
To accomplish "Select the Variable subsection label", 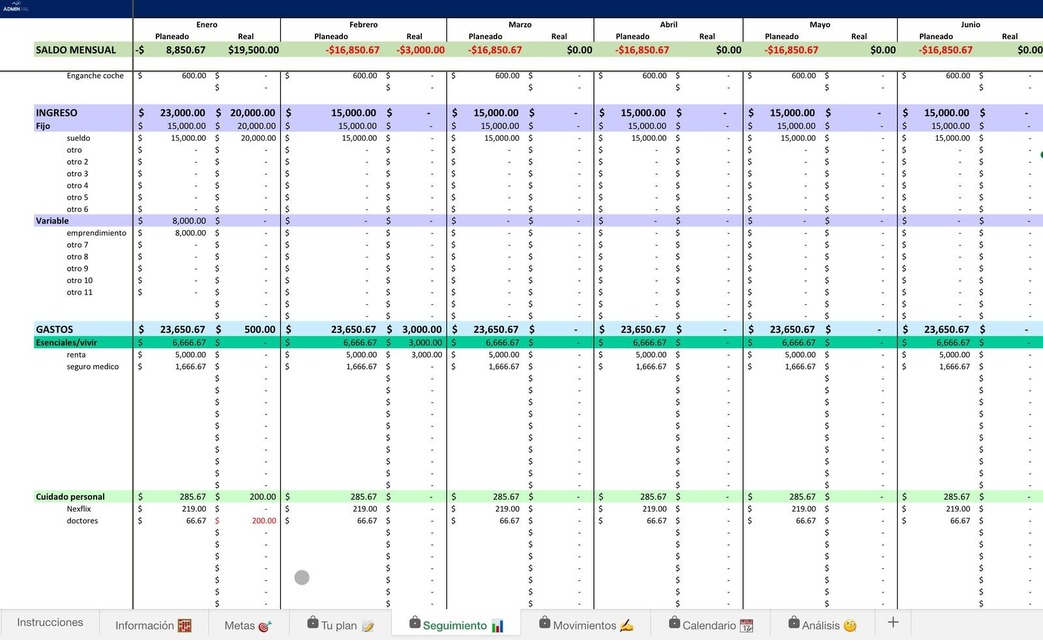I will tap(52, 221).
